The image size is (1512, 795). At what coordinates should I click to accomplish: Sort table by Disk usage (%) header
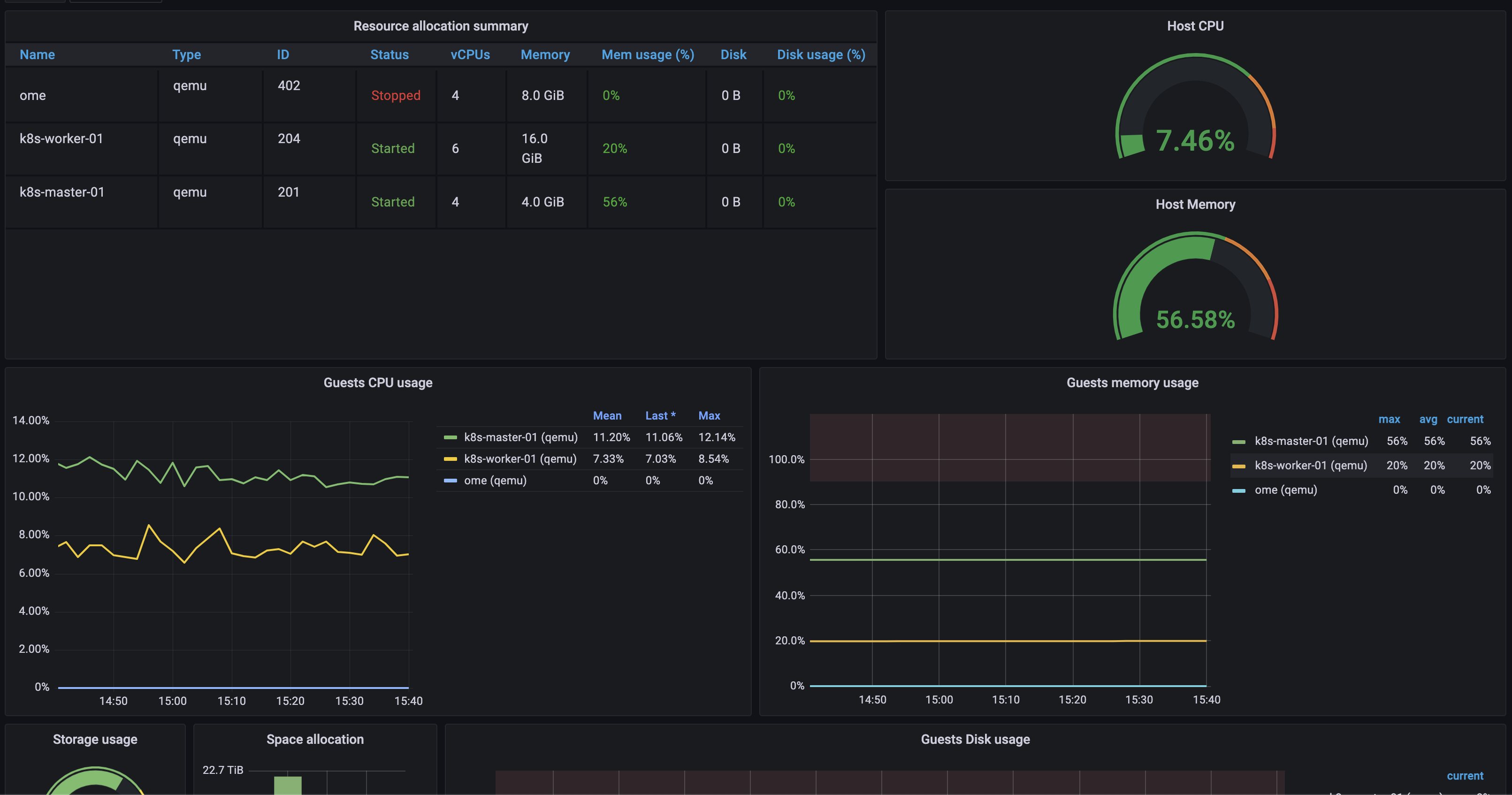[821, 54]
